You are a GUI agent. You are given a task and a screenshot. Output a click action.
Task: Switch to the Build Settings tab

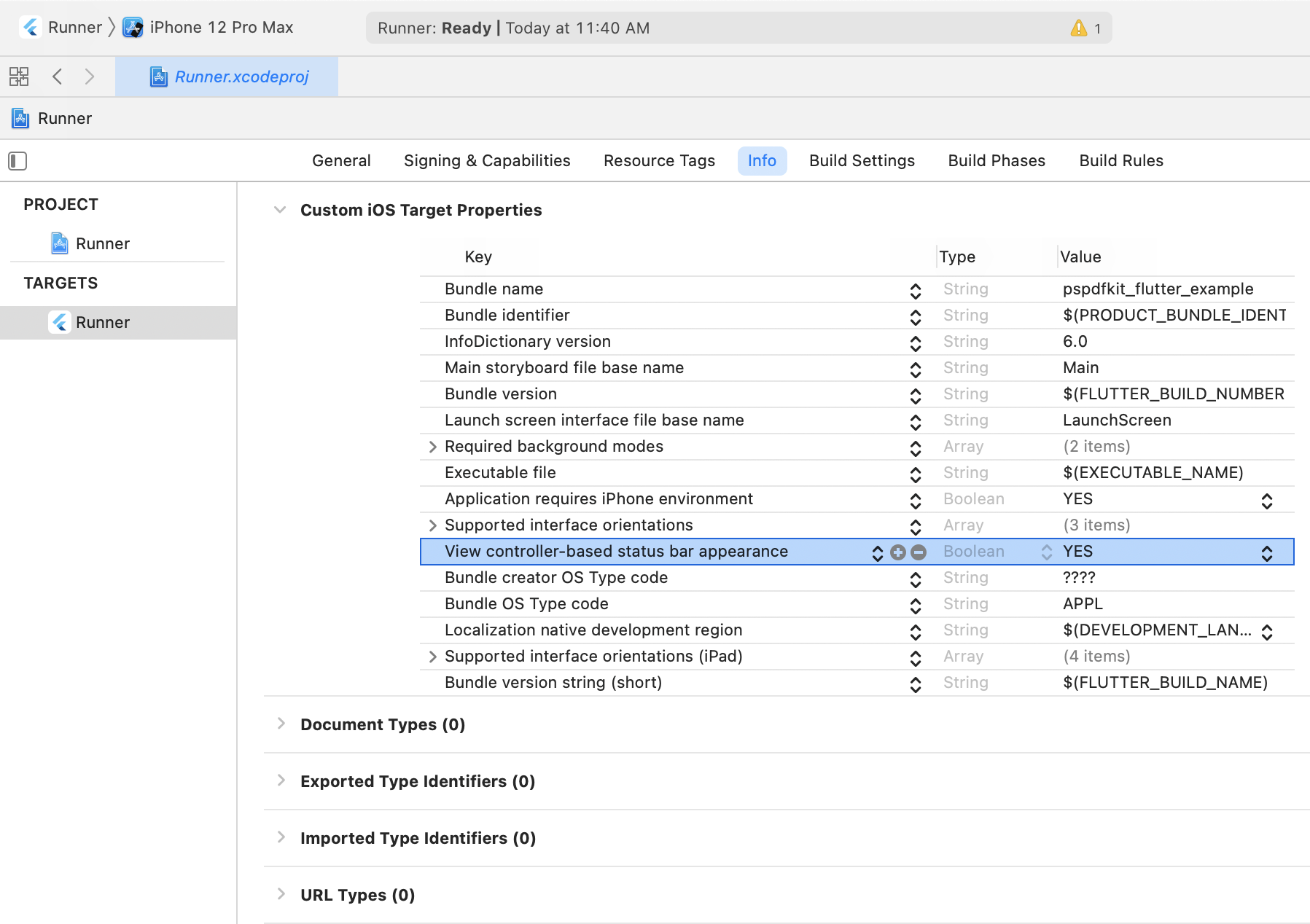click(862, 161)
